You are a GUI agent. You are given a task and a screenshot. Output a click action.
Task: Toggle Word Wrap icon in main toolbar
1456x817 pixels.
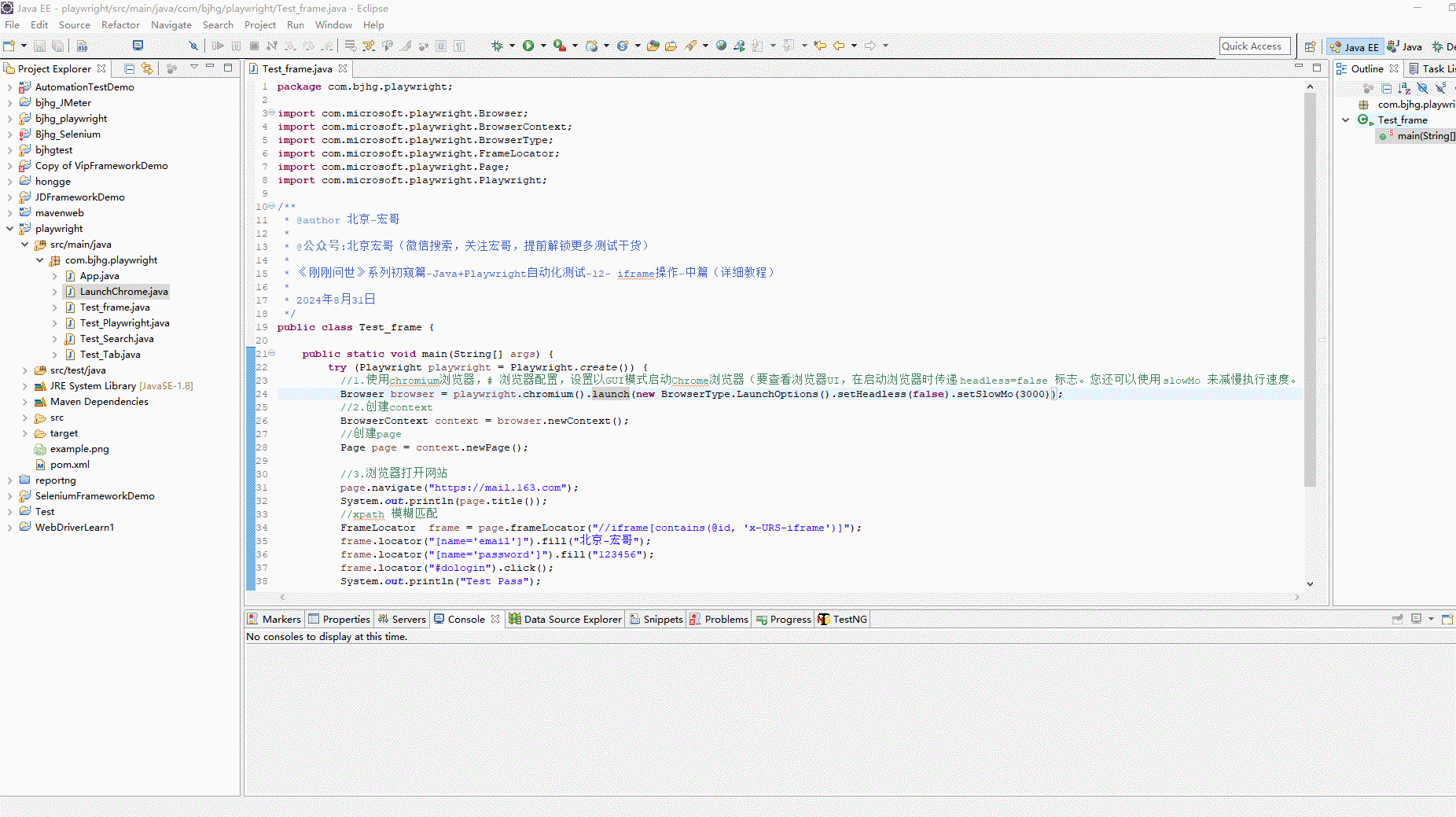pyautogui.click(x=351, y=46)
